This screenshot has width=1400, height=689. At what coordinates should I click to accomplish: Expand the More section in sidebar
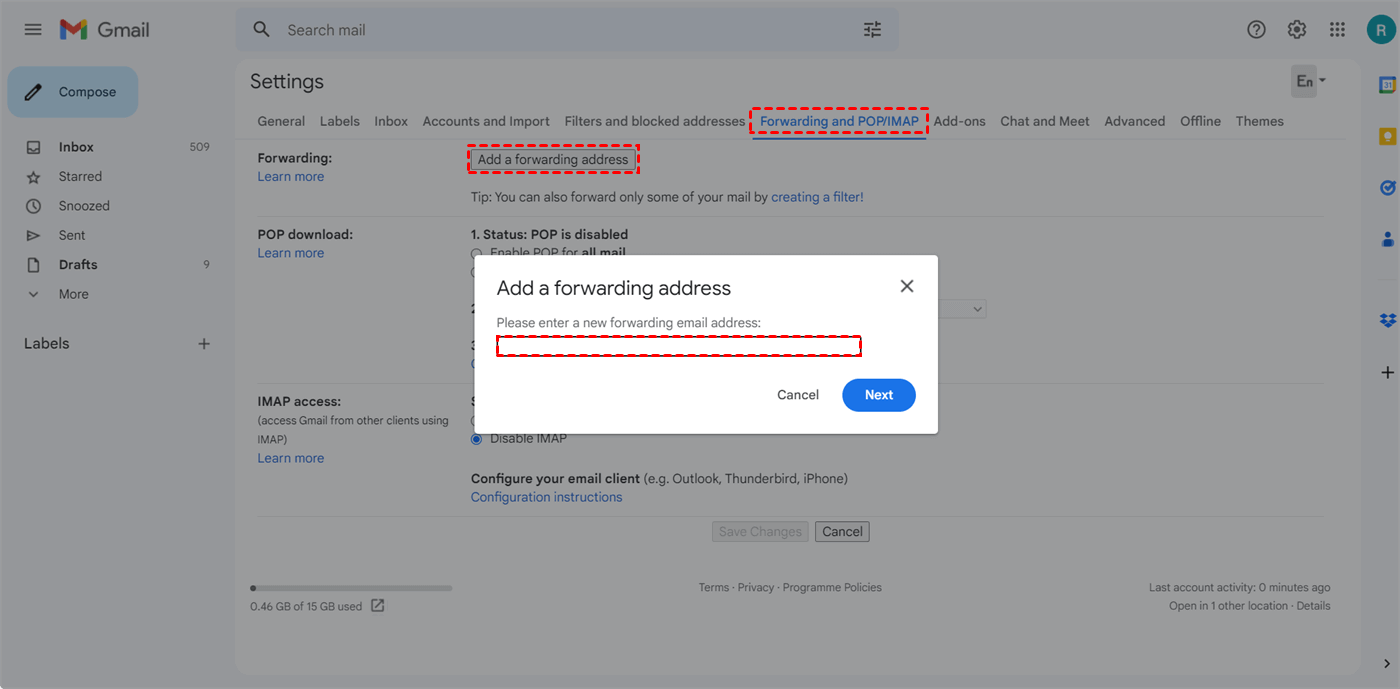pos(73,294)
